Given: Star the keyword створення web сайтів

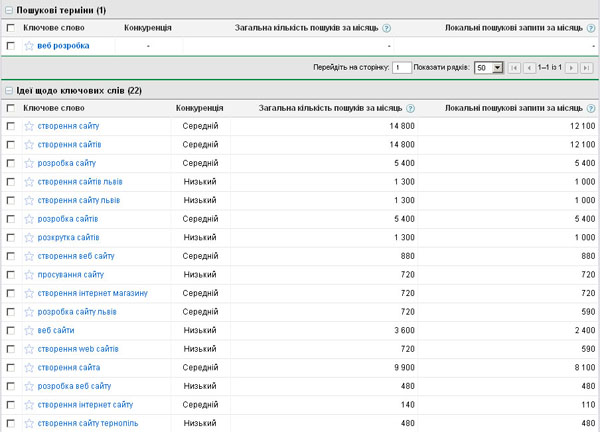Looking at the screenshot, I should (29, 349).
